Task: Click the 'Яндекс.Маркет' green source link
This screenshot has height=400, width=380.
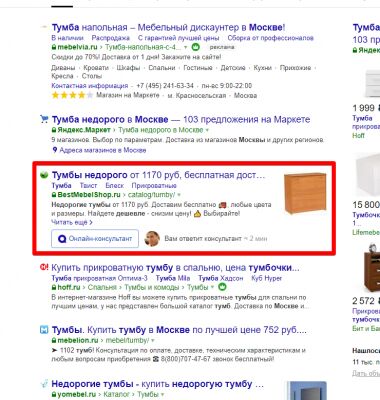Action: pos(84,130)
